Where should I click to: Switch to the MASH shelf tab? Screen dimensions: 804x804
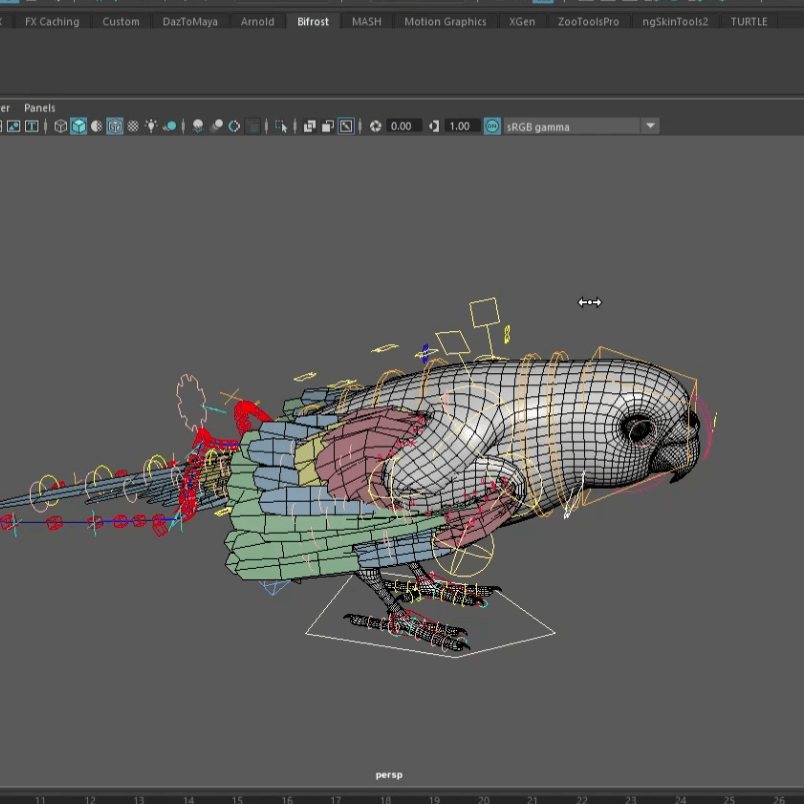click(x=366, y=21)
